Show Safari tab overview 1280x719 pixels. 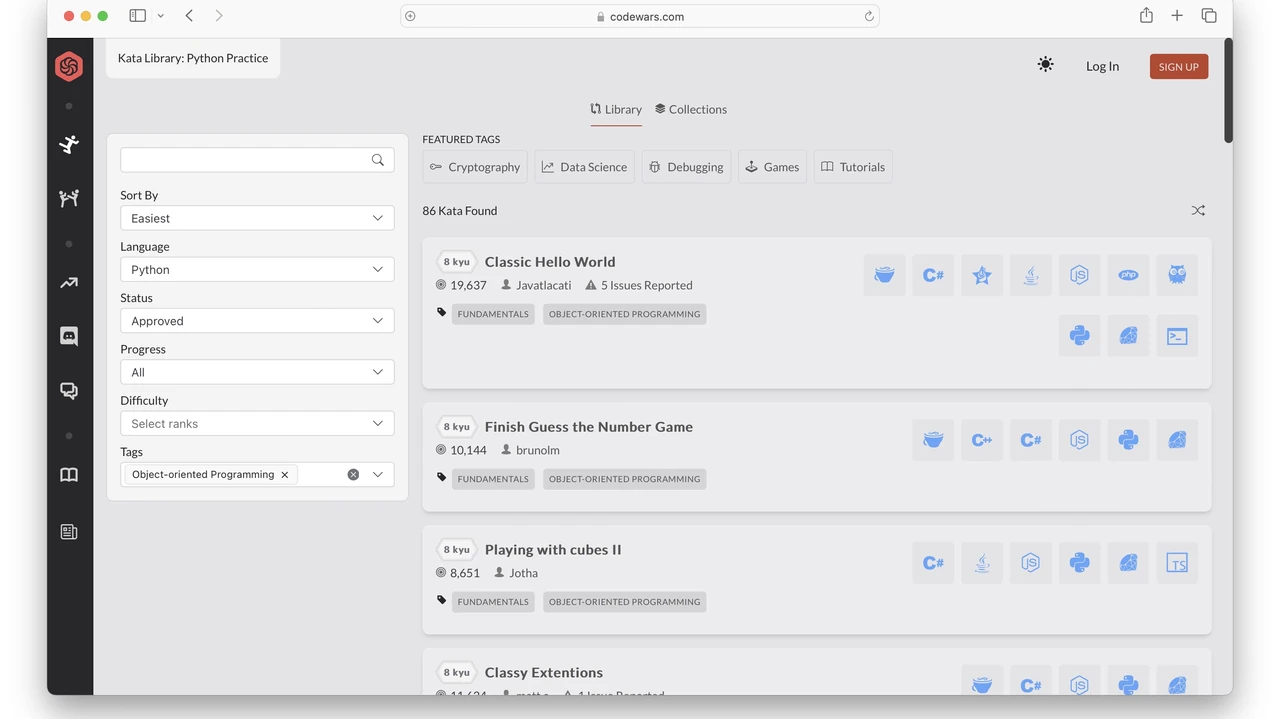1209,15
